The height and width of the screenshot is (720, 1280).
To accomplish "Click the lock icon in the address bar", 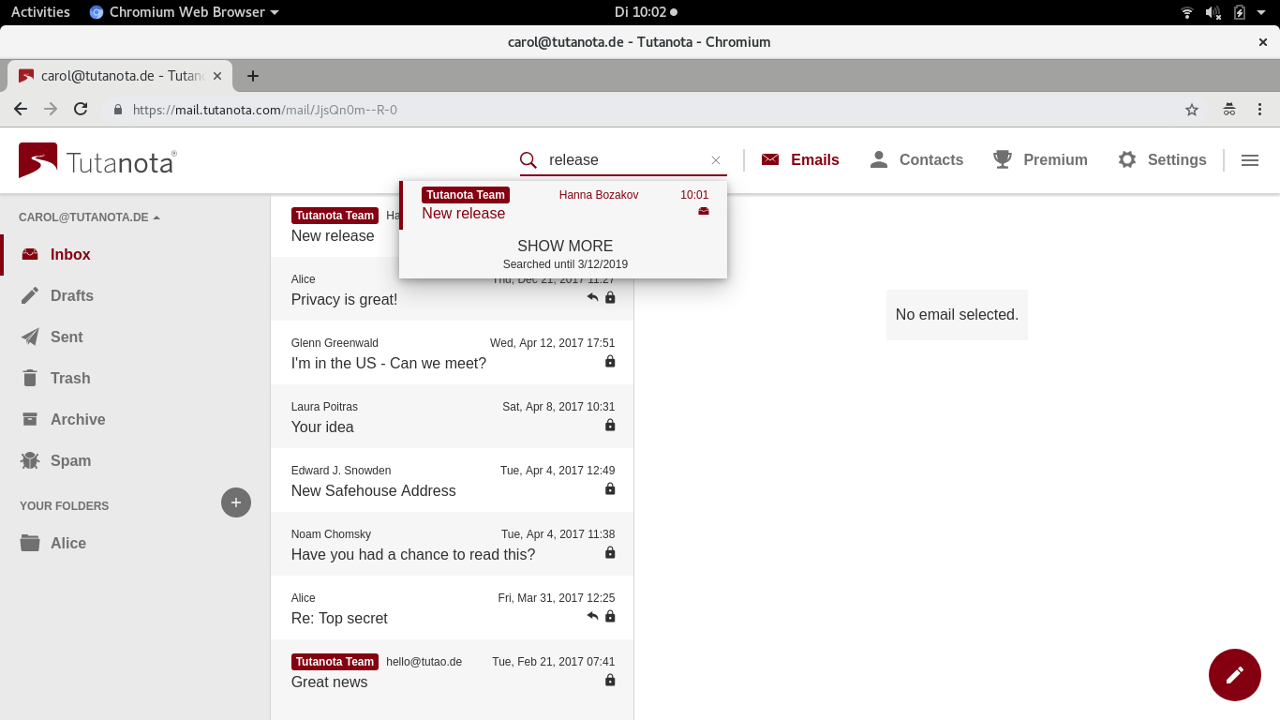I will point(118,110).
